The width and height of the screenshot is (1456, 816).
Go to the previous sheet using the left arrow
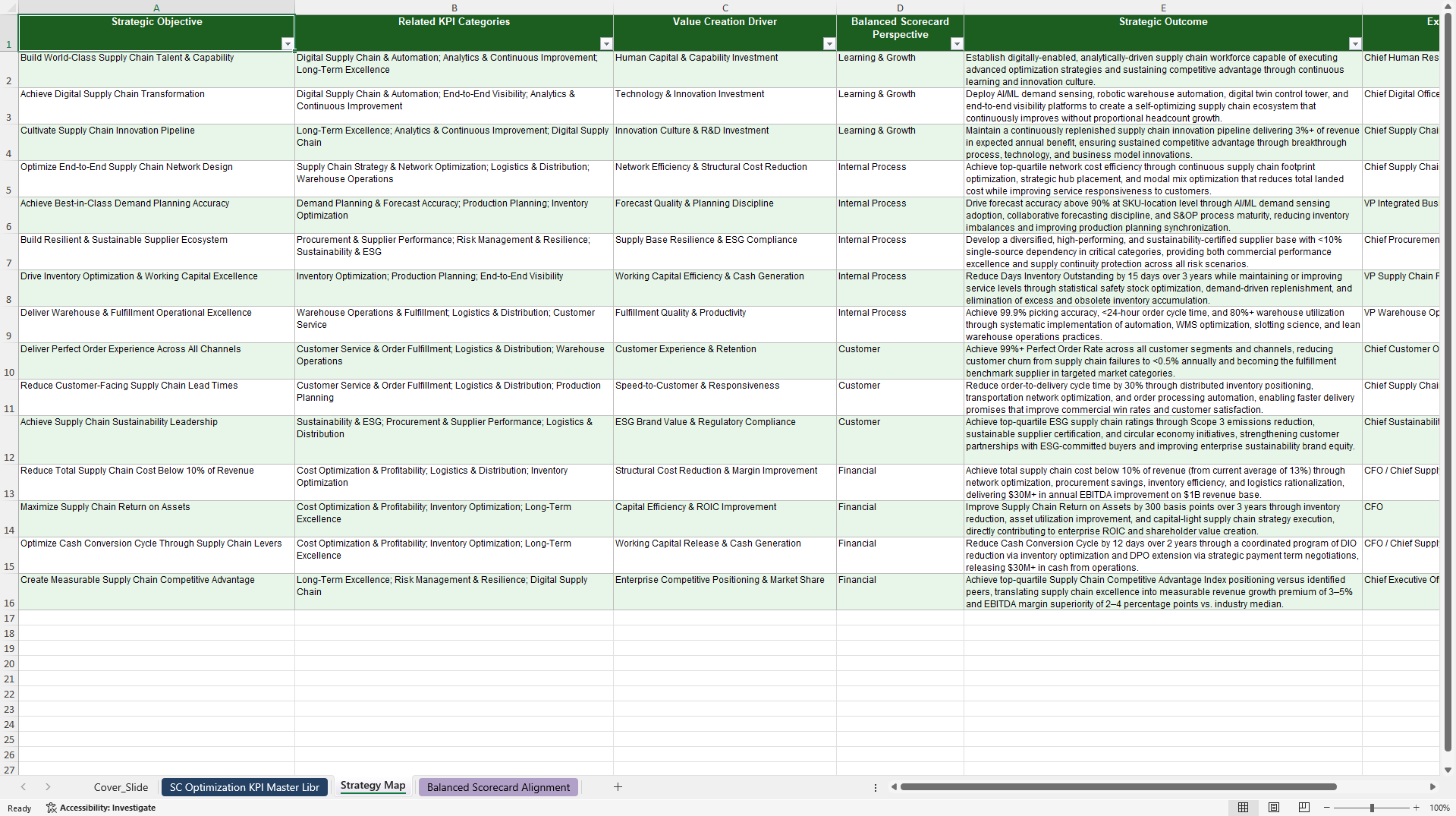click(x=24, y=787)
